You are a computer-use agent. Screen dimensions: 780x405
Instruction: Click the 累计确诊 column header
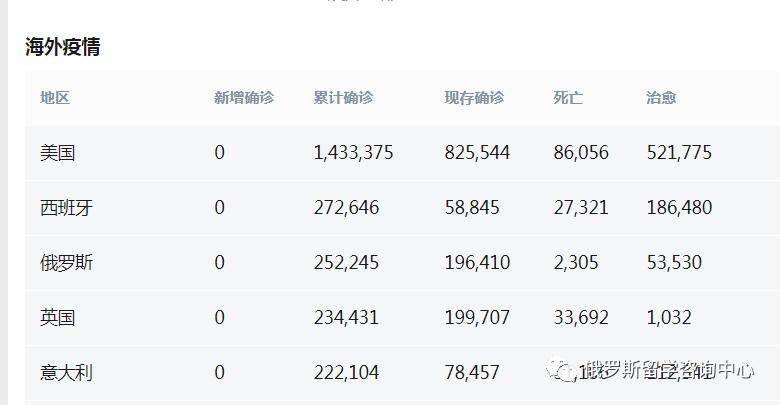(x=343, y=98)
